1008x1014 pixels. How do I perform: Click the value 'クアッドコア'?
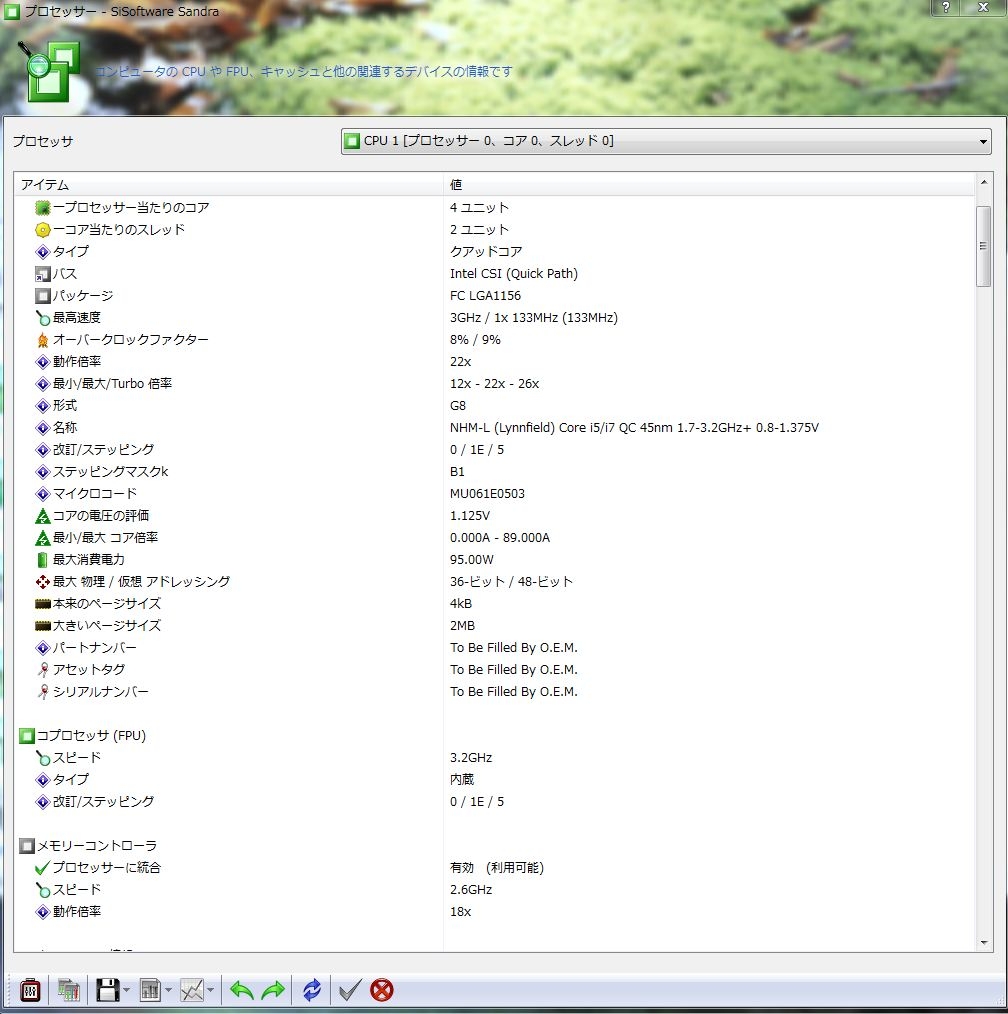tap(486, 252)
